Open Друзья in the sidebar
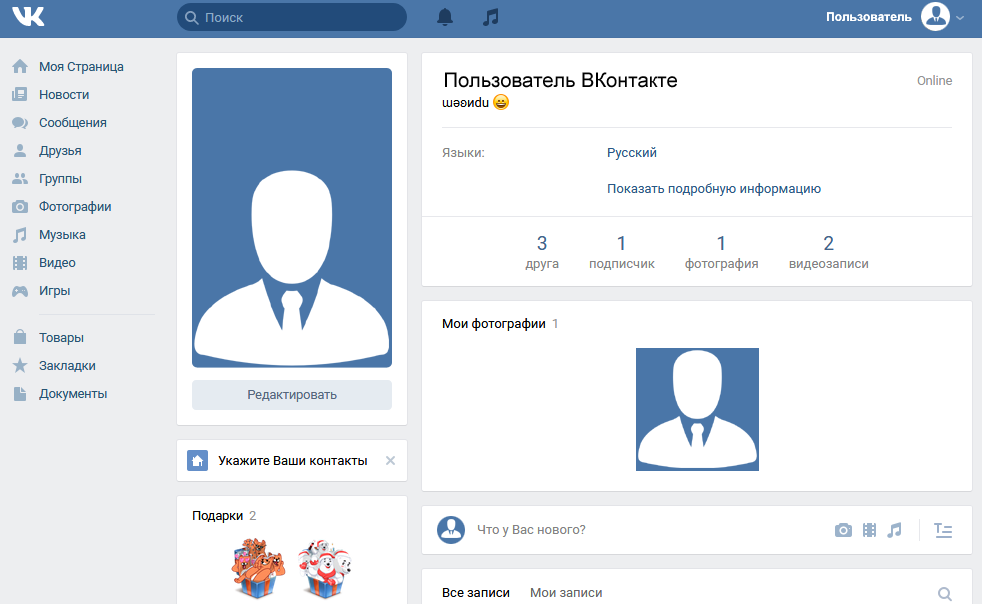 [60, 150]
